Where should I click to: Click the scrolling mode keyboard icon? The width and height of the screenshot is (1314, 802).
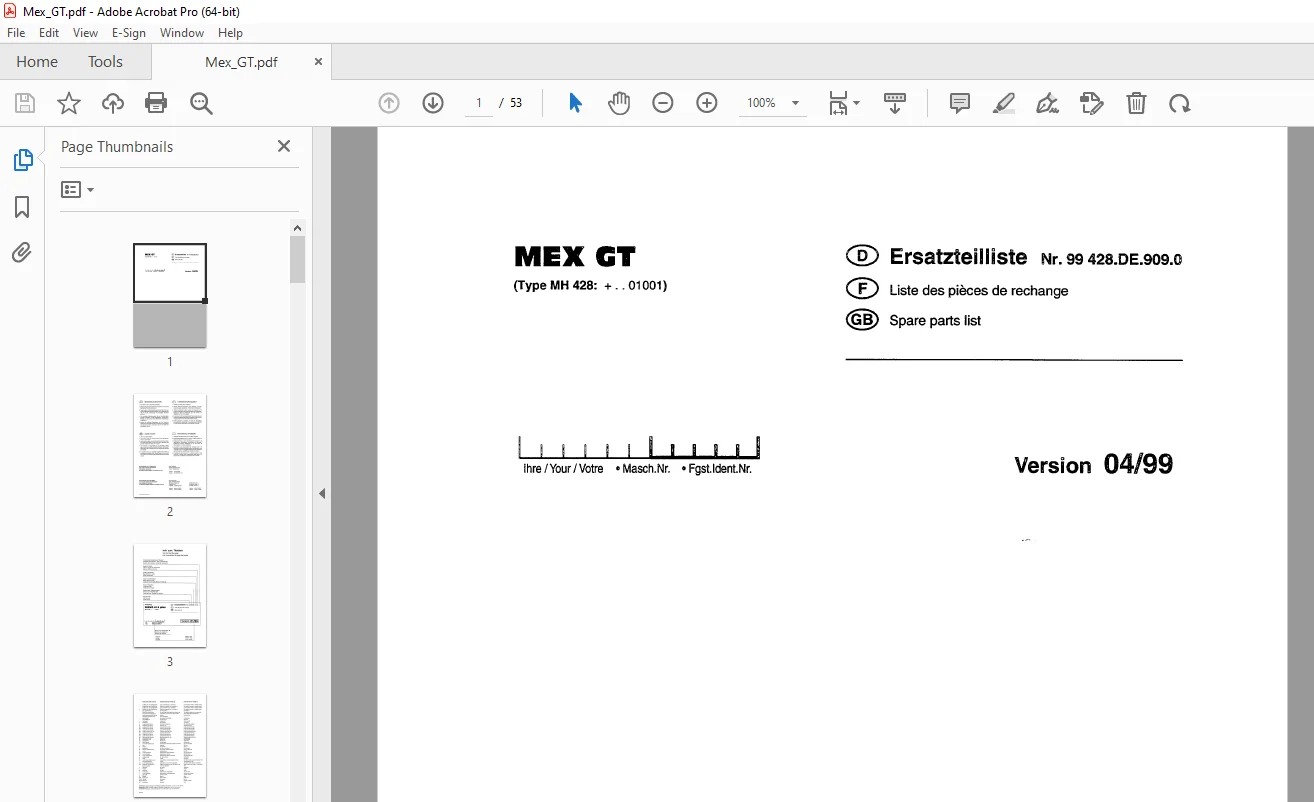[895, 103]
